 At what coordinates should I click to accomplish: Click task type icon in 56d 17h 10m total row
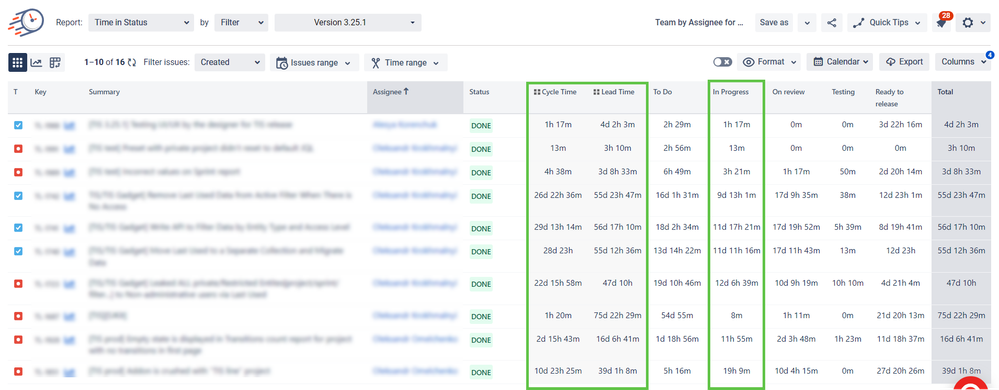click(18, 228)
